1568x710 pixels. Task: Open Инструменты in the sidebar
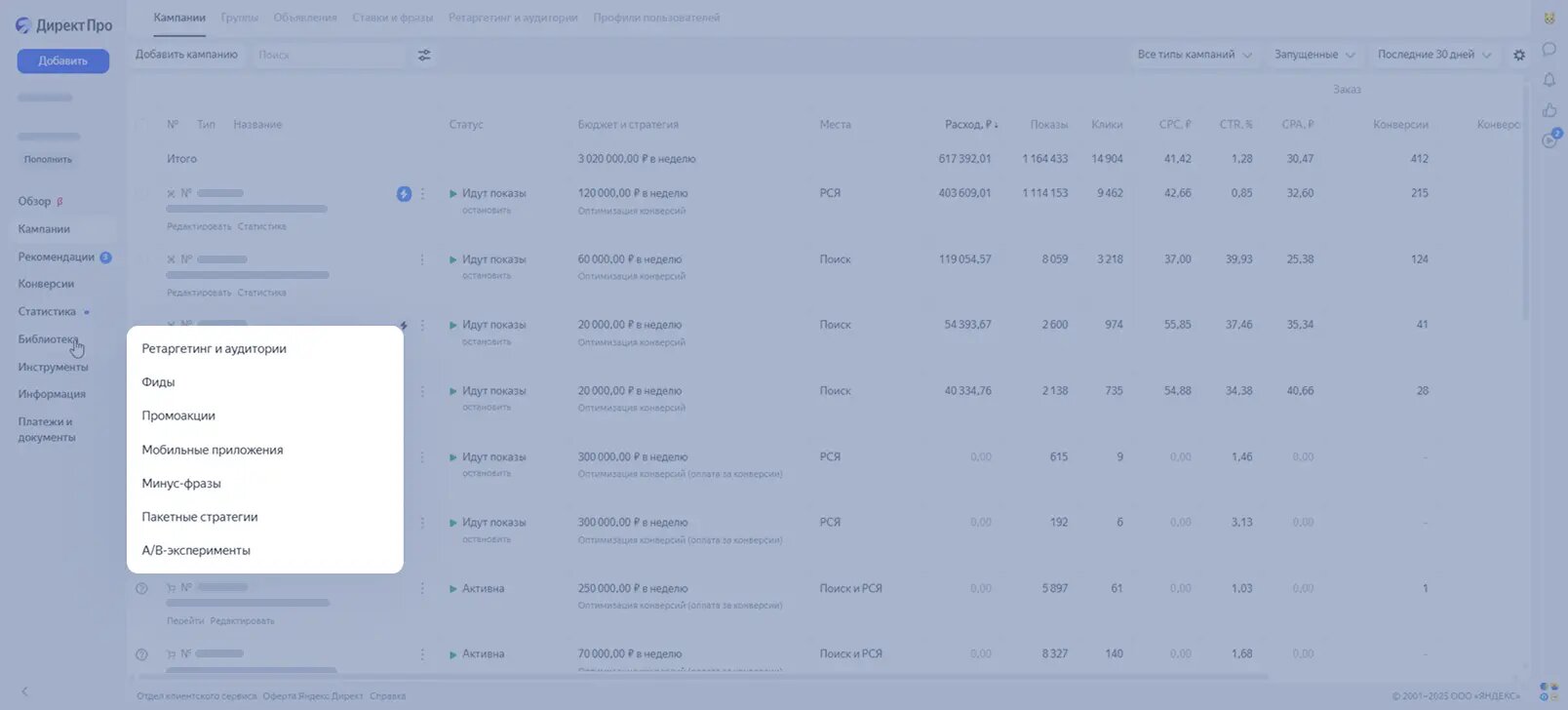53,368
